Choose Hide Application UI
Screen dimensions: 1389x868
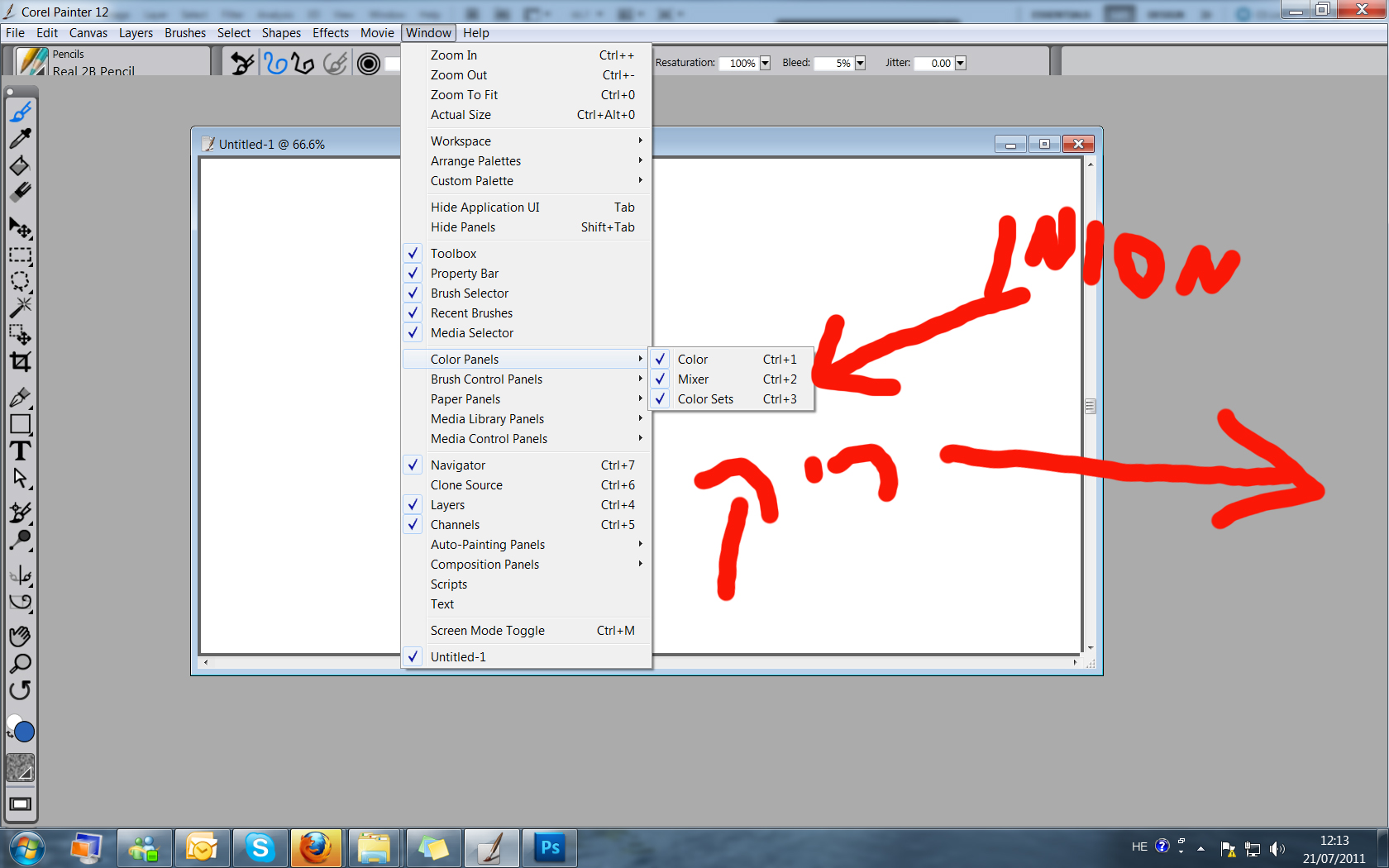(527, 207)
